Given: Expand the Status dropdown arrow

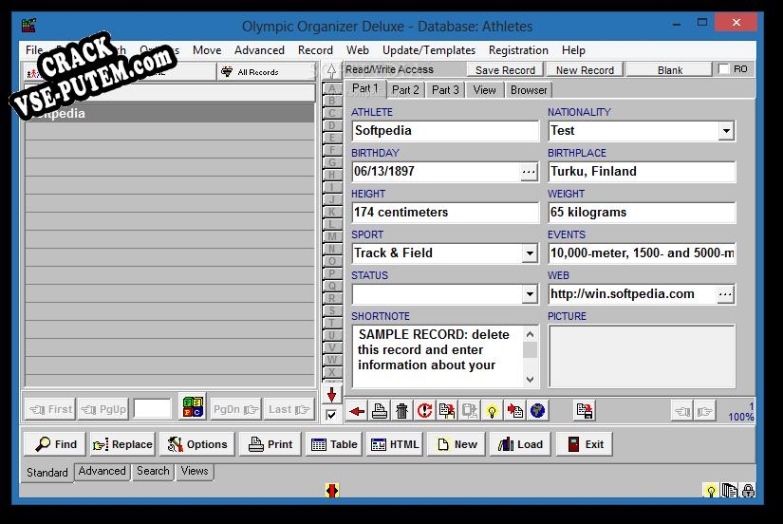Looking at the screenshot, I should coord(530,294).
